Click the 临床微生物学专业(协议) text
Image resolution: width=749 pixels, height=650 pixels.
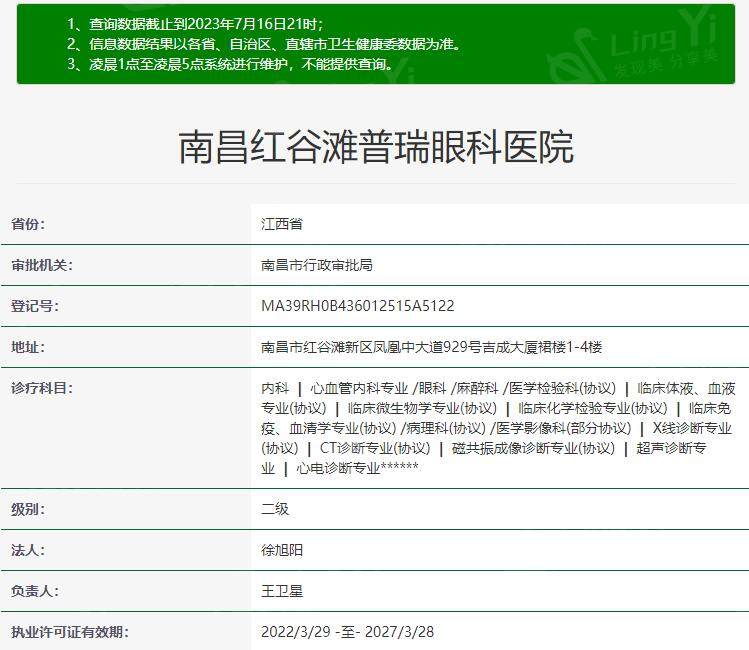pyautogui.click(x=422, y=408)
